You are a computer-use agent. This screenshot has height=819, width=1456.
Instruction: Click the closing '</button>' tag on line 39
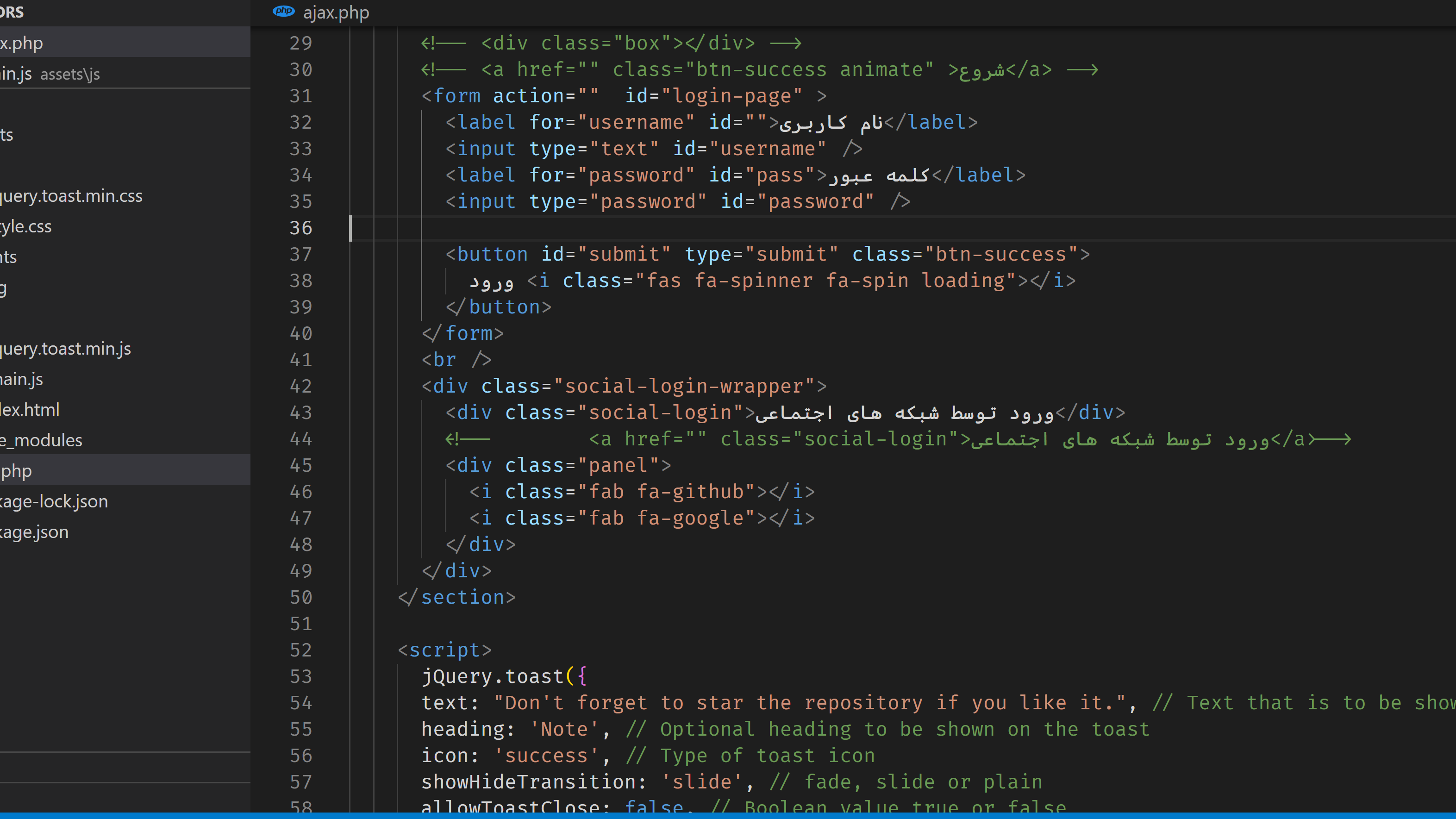(498, 307)
